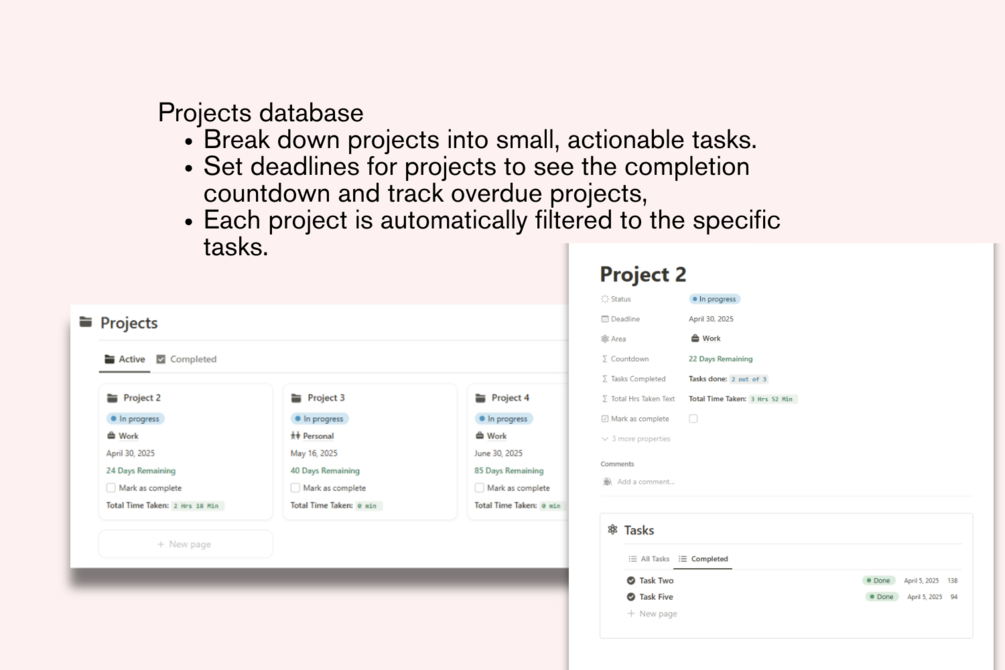Click the checkmark icon next to Task Two
The height and width of the screenshot is (670, 1005).
pyautogui.click(x=631, y=580)
